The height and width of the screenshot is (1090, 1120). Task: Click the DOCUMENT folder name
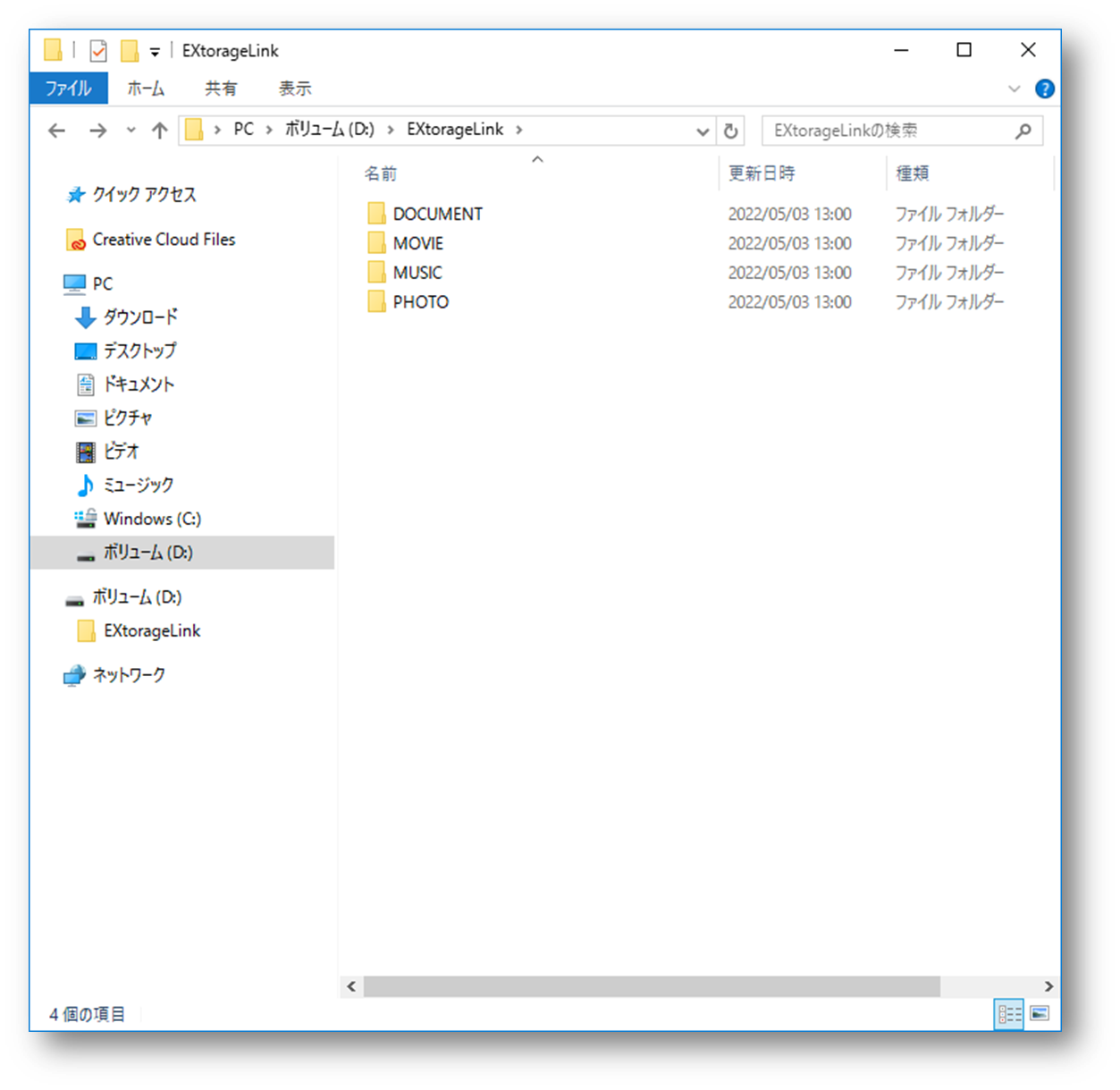438,215
